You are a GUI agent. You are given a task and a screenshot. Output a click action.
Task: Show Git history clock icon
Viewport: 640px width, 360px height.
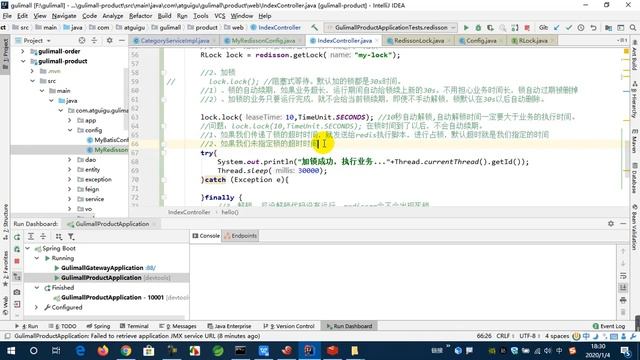coord(581,28)
